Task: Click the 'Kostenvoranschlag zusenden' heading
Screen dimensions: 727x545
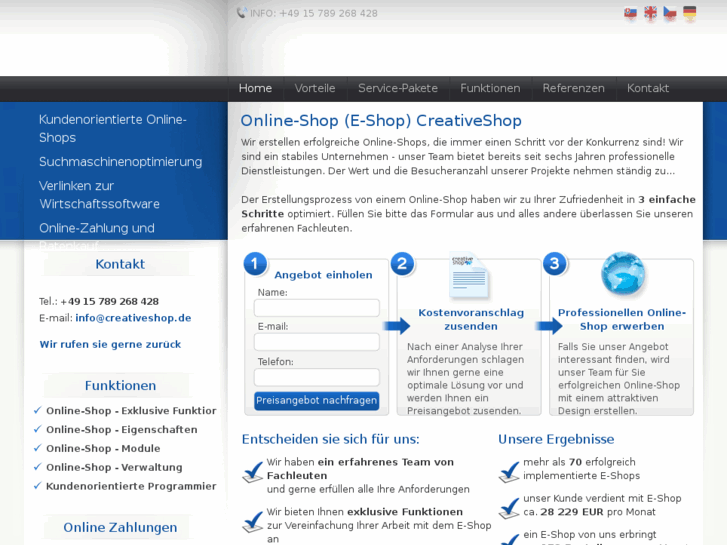Action: point(471,320)
